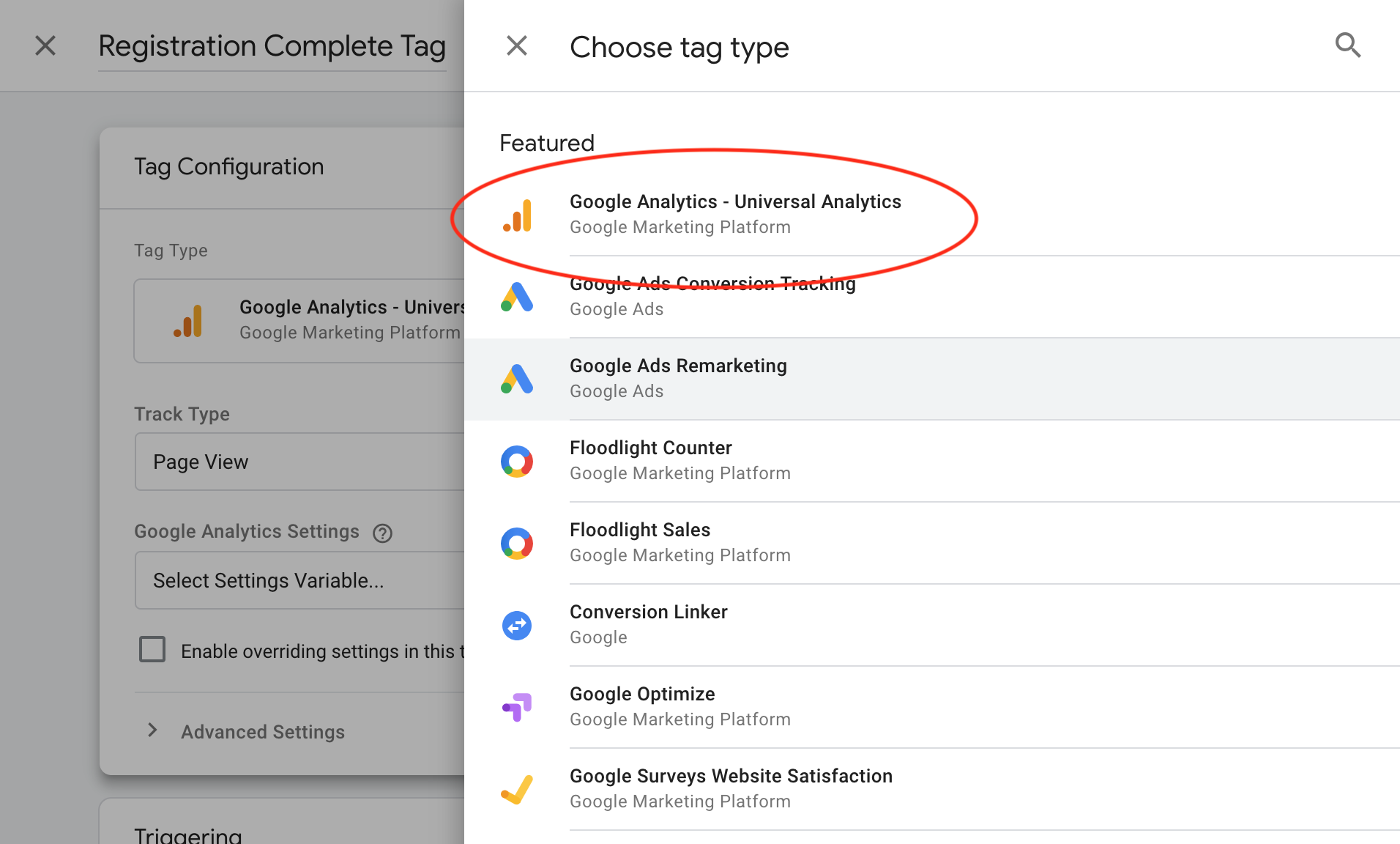Edit the Registration Complete Tag name field
The image size is (1400, 844).
(x=272, y=46)
